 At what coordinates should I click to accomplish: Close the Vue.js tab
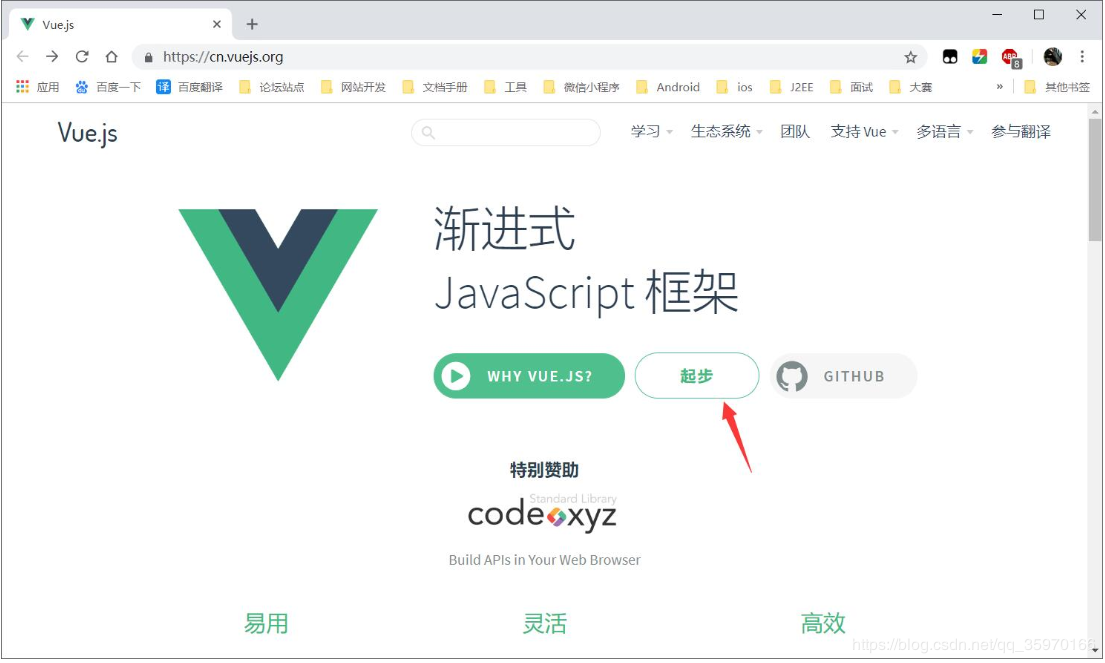point(216,24)
